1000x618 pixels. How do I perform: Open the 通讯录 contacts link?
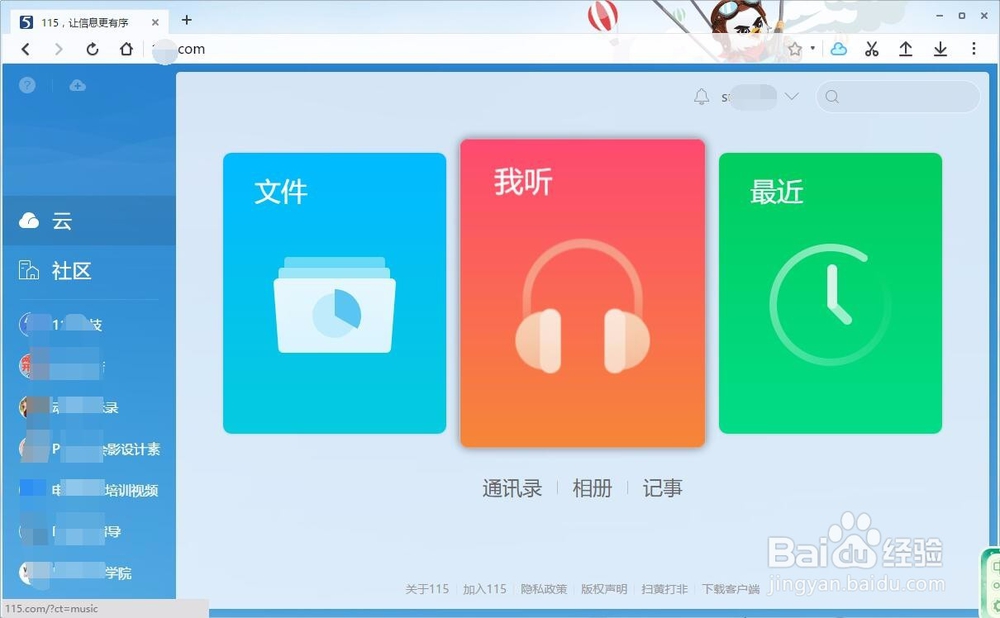pyautogui.click(x=512, y=489)
